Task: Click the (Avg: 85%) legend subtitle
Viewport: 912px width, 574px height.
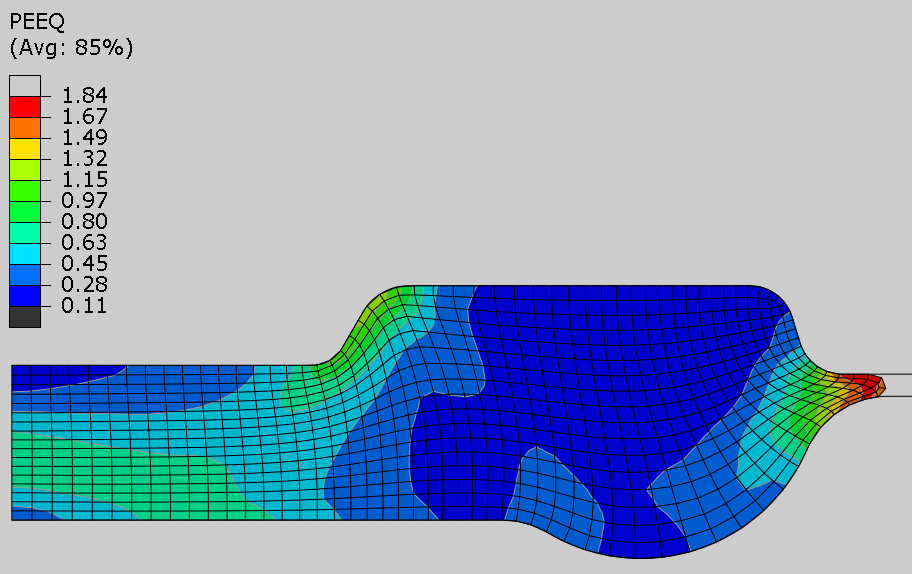Action: [x=71, y=48]
